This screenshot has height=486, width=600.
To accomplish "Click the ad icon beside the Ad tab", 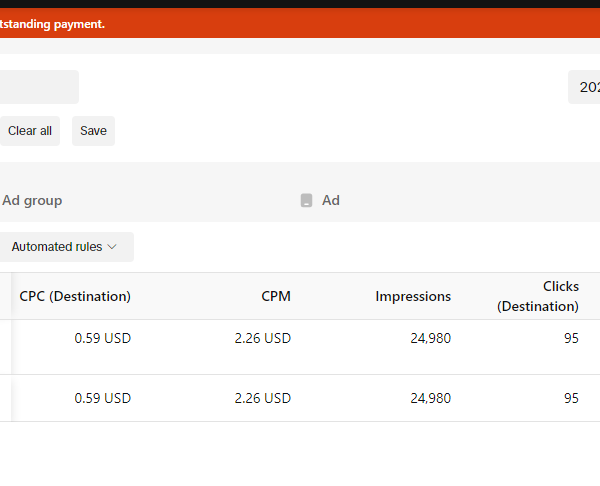I will (306, 200).
